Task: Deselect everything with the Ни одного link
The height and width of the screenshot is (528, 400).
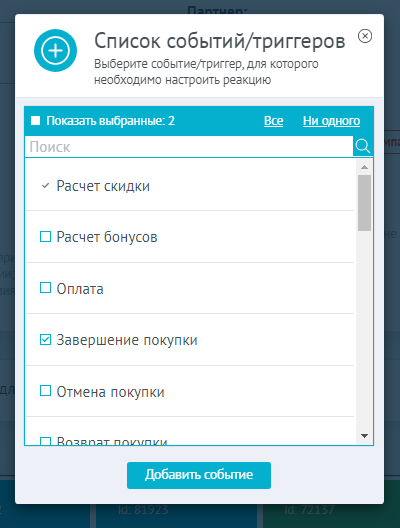Action: click(331, 121)
